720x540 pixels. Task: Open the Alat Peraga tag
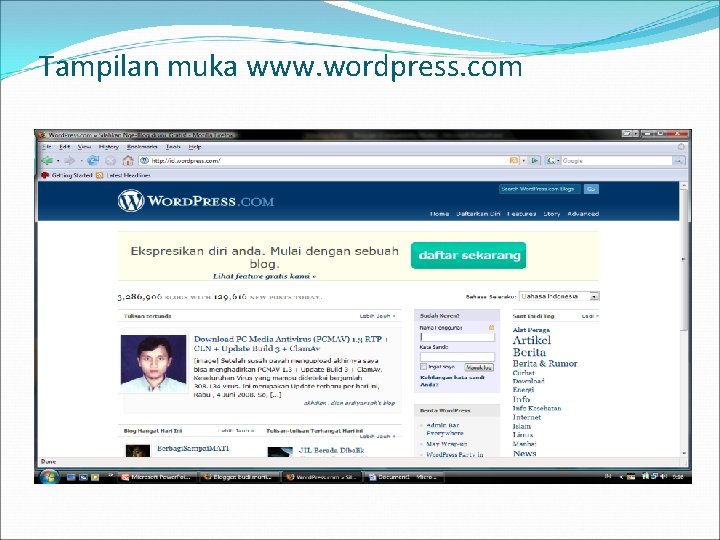coord(531,330)
